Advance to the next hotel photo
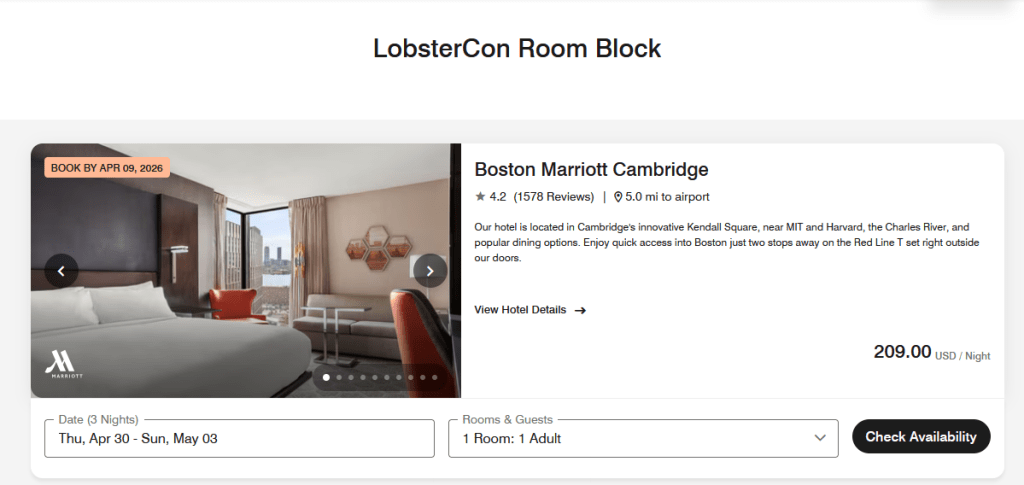The image size is (1024, 485). pos(430,271)
